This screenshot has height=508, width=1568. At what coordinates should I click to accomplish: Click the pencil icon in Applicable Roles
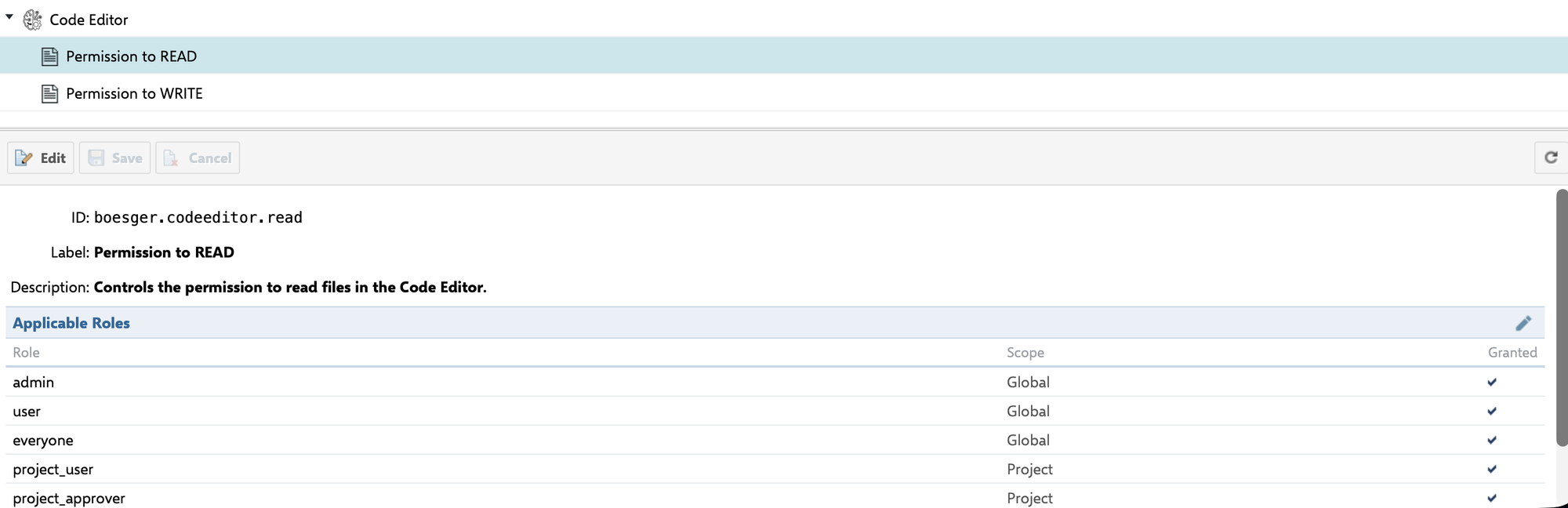tap(1523, 323)
